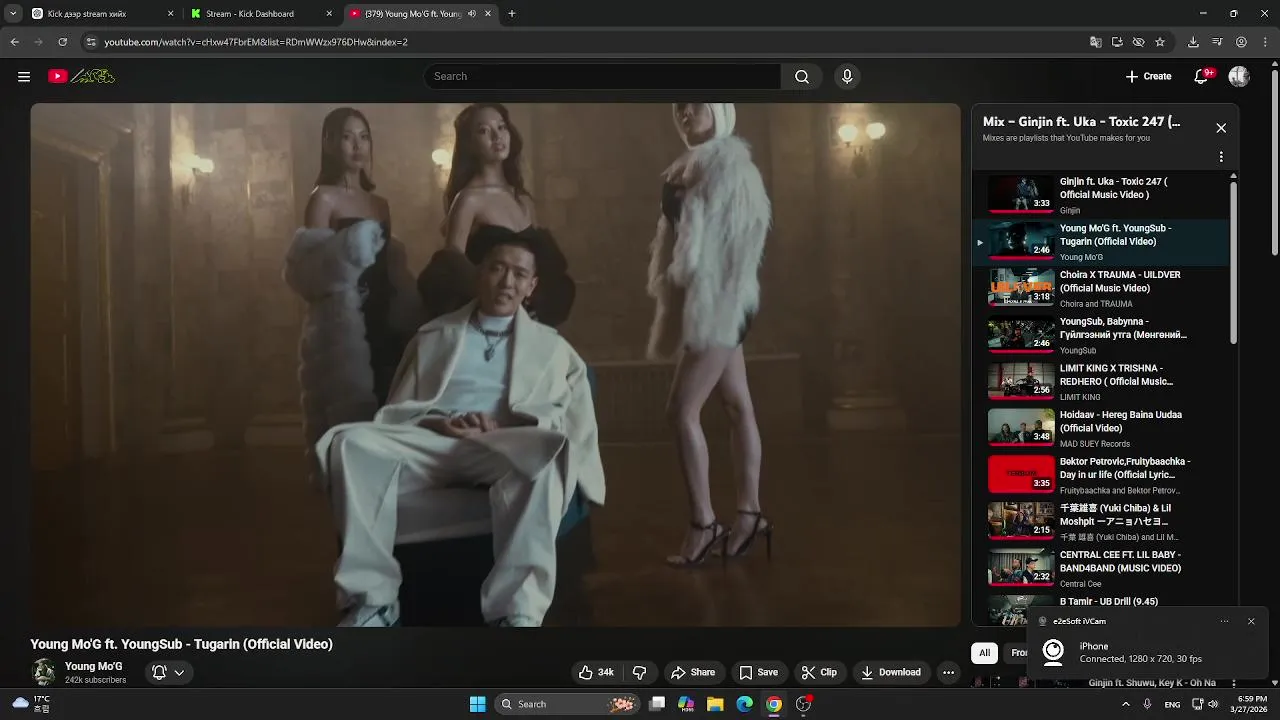This screenshot has height=720, width=1280.
Task: Play Bektor Petrovic Day in ur life
Action: pos(1100,475)
